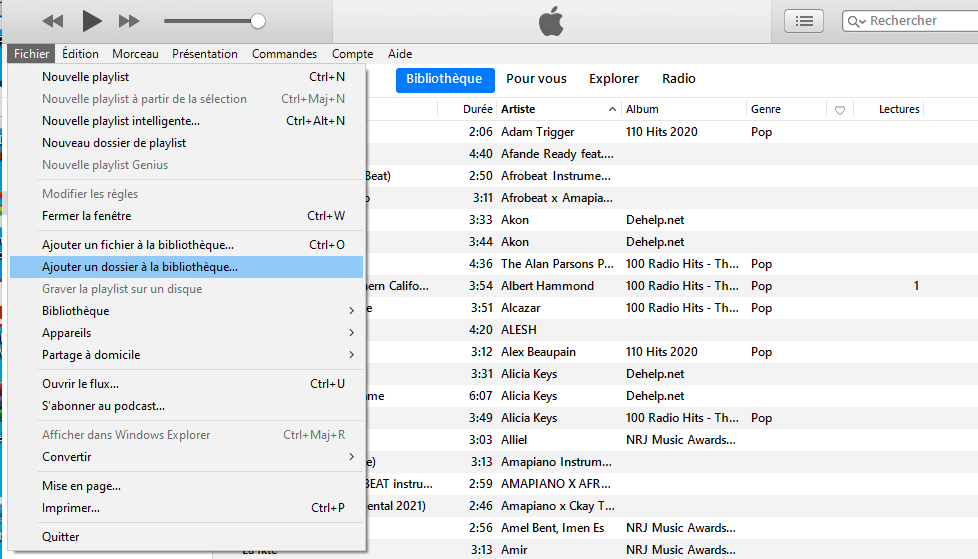978x559 pixels.
Task: Select the Amir row
Action: point(672,550)
